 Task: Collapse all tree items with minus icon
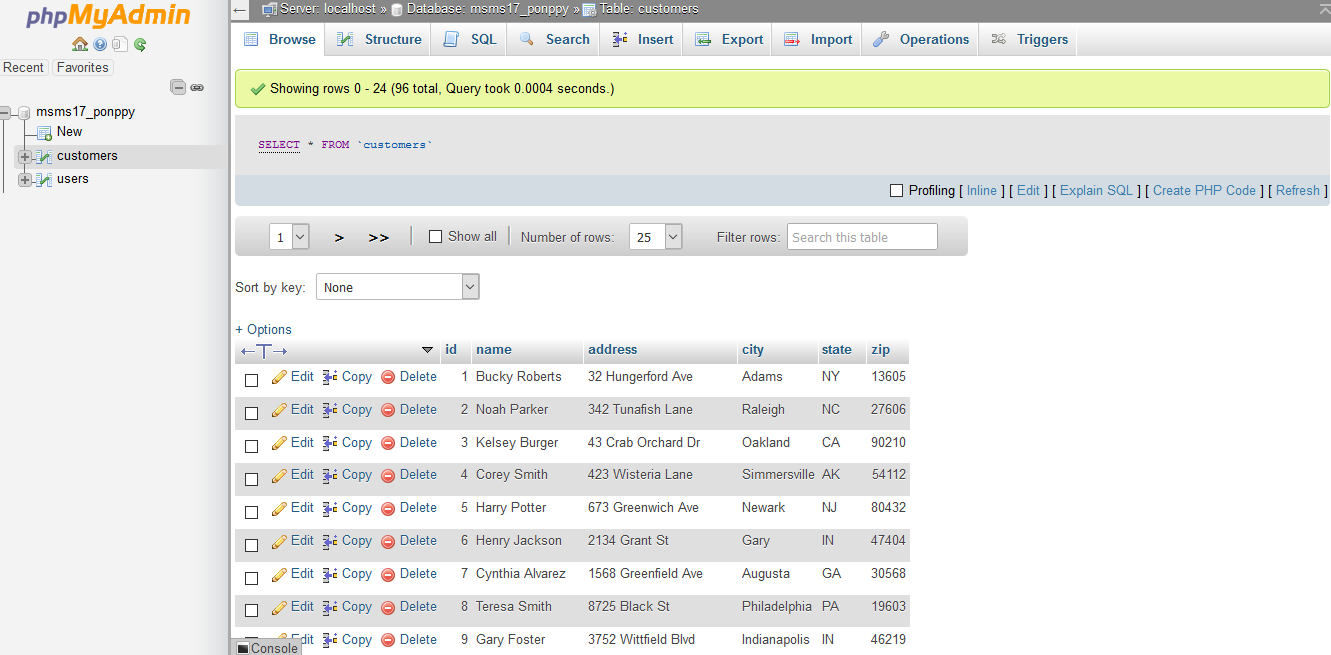[178, 87]
